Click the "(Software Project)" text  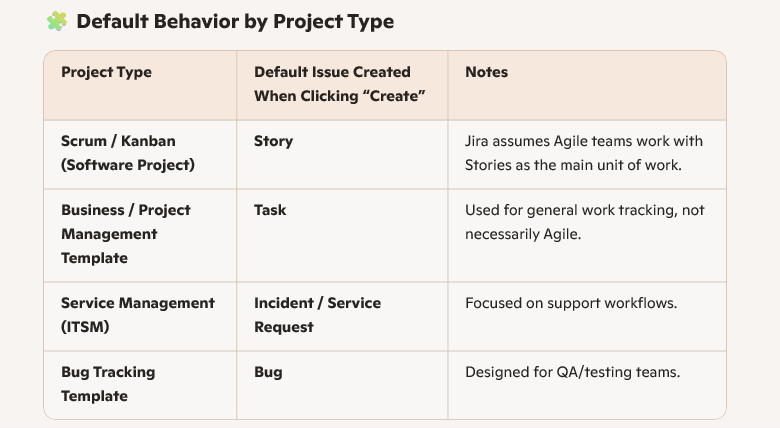tap(127, 165)
